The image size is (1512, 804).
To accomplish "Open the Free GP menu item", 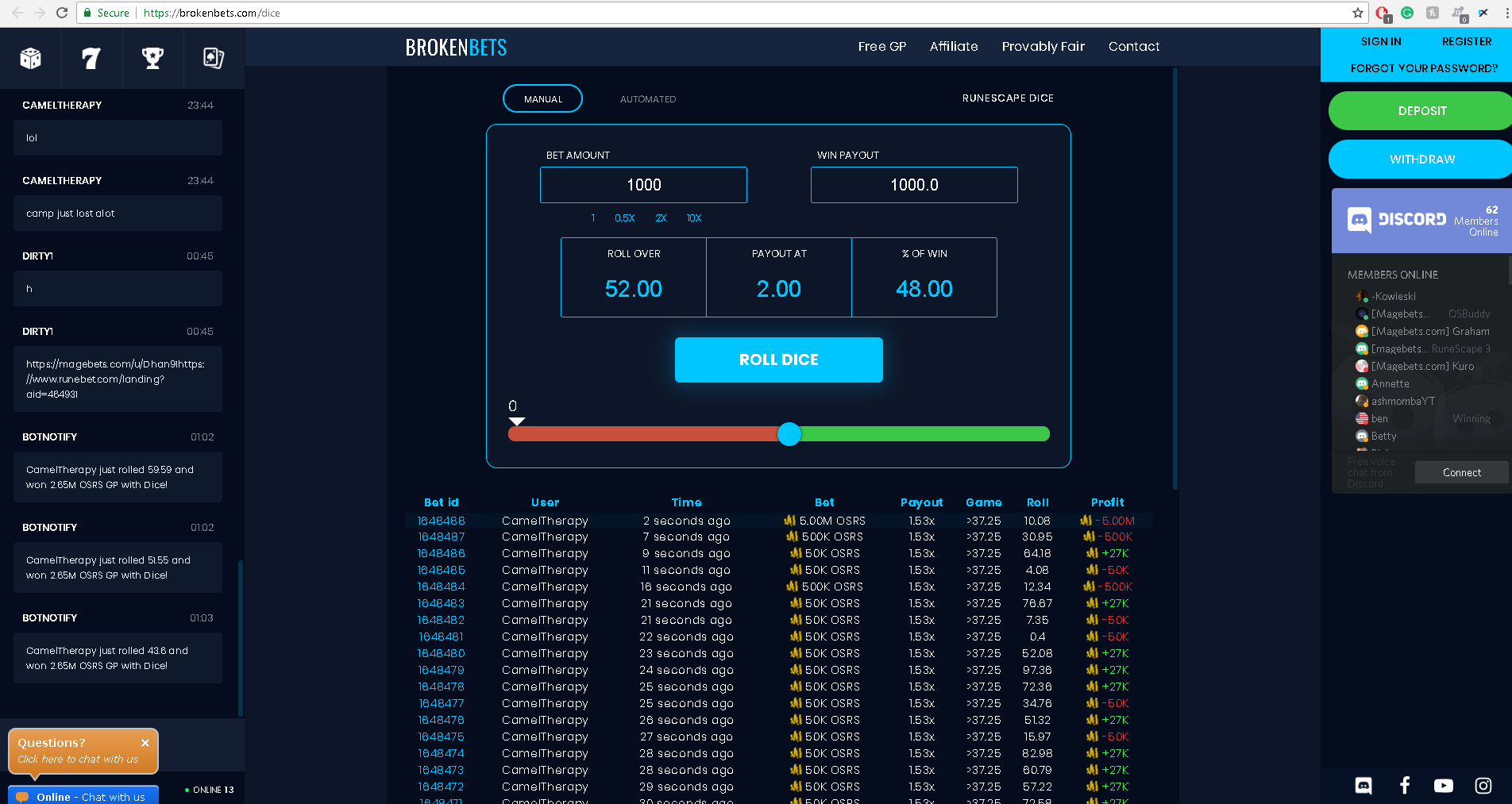I will [x=882, y=47].
